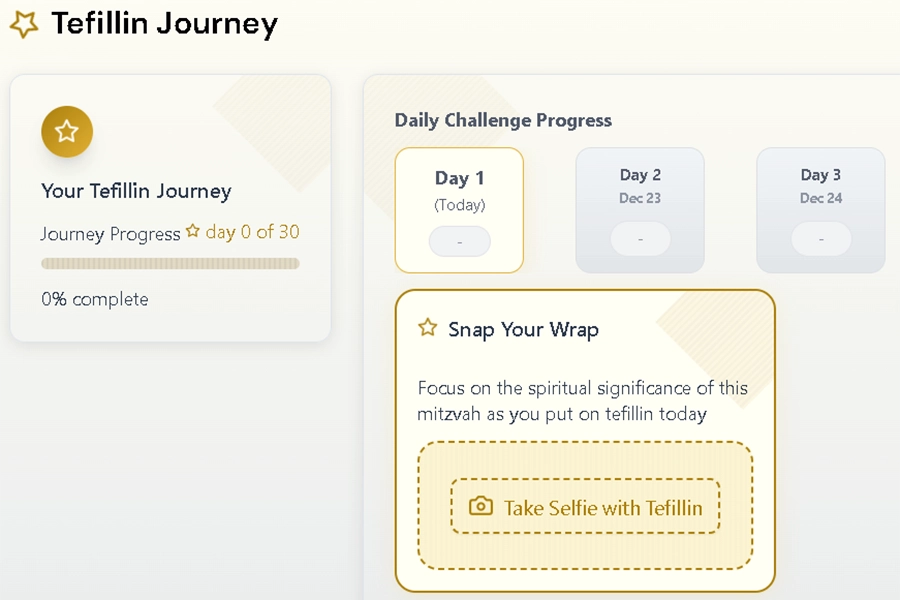Viewport: 900px width, 600px height.
Task: Select the 'Your Tefillin Journey' heading
Action: [x=136, y=191]
